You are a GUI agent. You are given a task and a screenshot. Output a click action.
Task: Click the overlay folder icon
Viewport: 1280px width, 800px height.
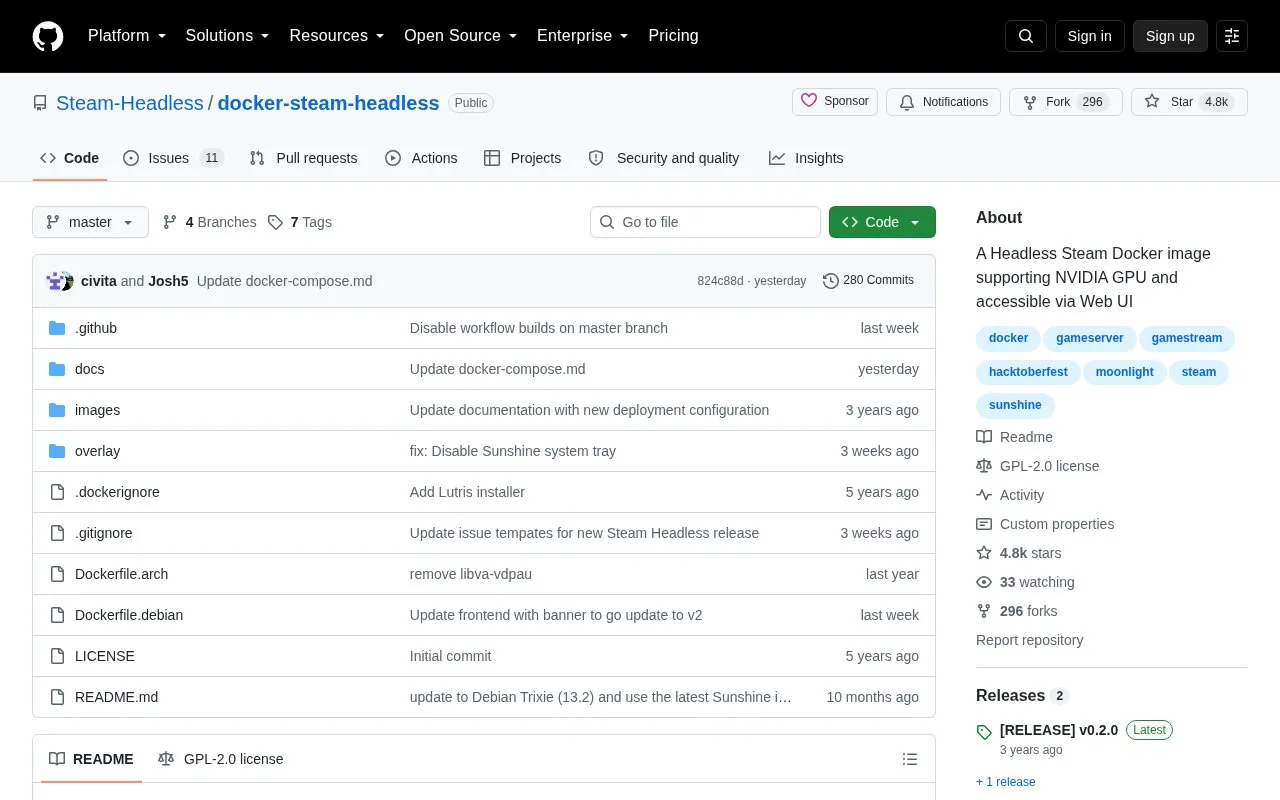pos(57,451)
